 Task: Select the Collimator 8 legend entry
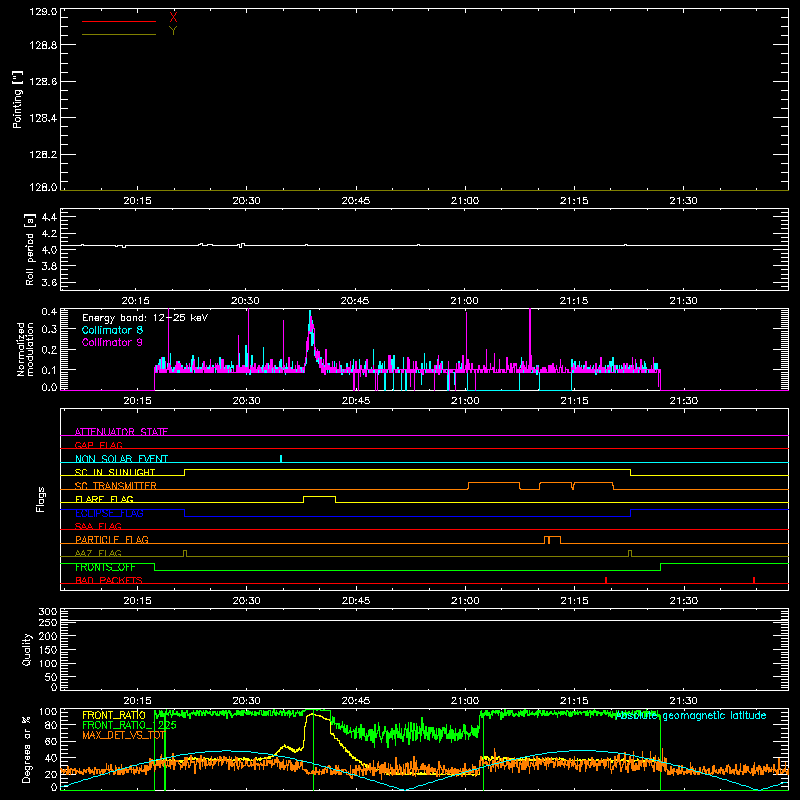click(112, 330)
